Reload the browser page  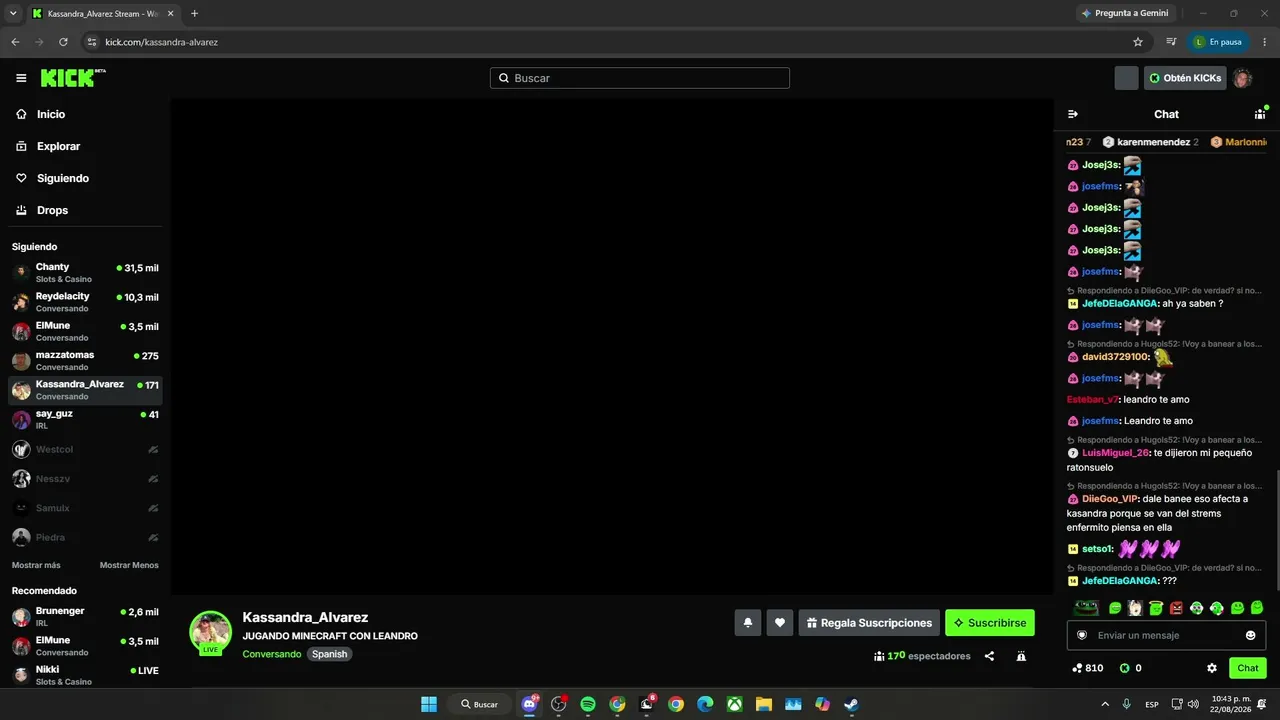pos(63,42)
